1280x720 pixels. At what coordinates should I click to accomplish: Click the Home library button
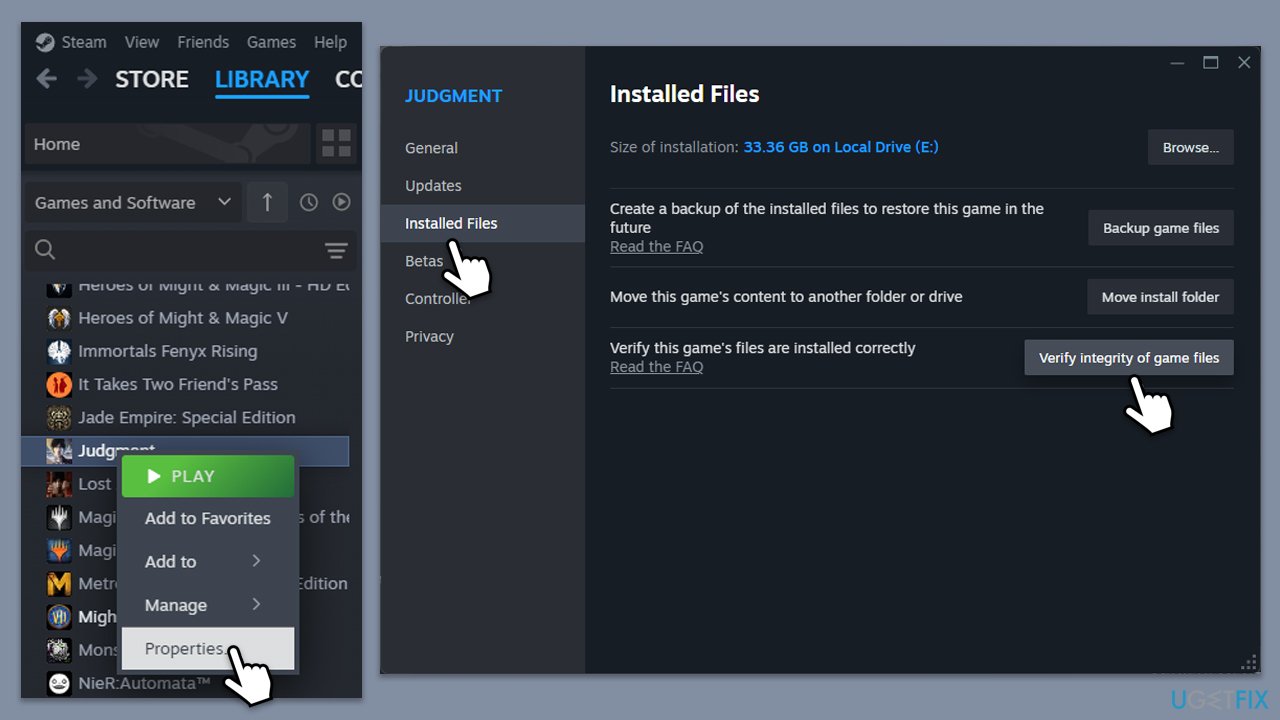coord(167,144)
